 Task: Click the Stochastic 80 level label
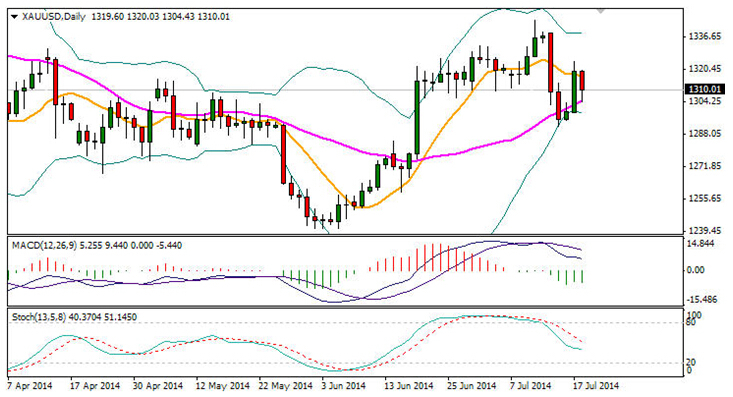point(691,322)
